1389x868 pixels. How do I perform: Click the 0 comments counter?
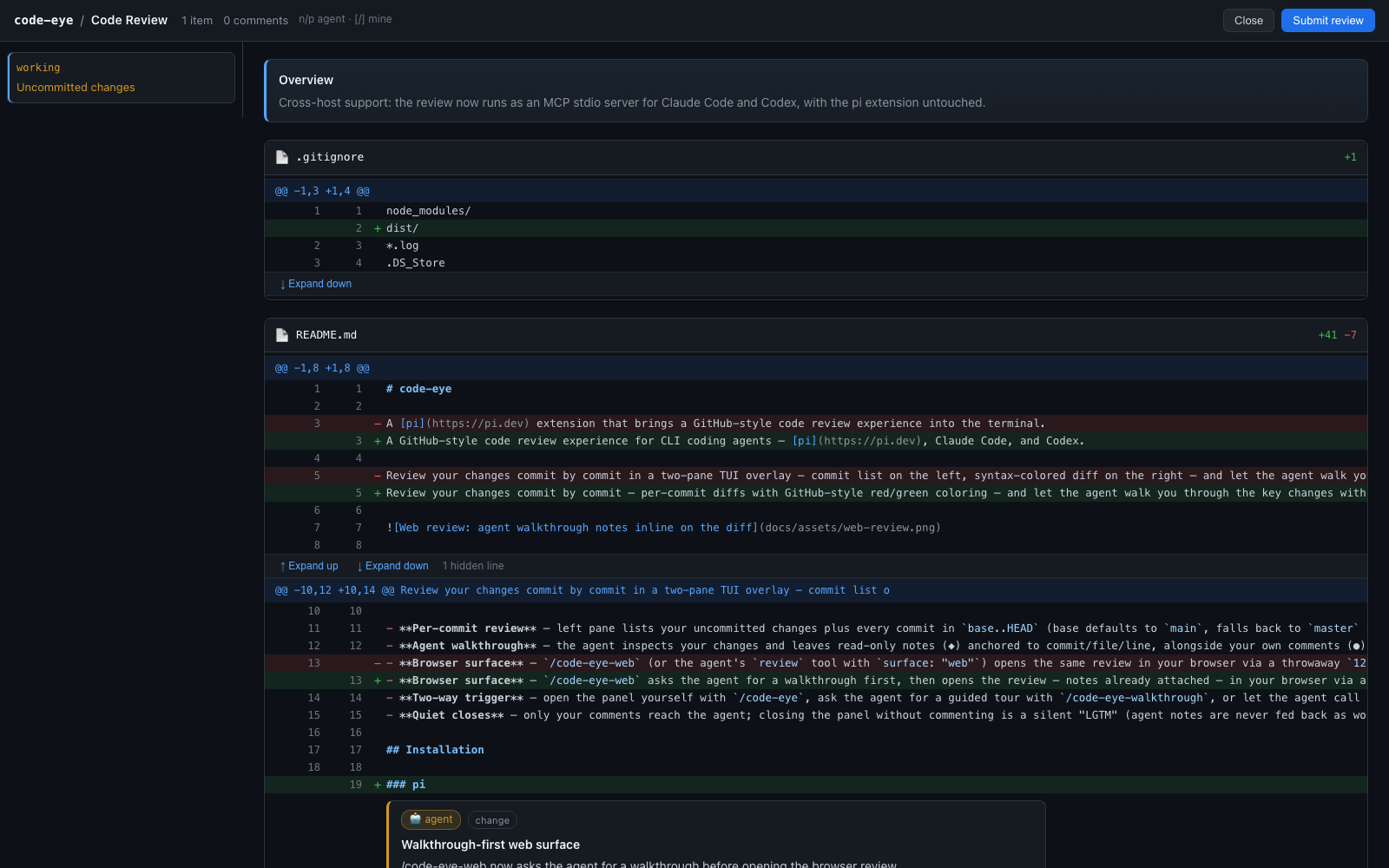pyautogui.click(x=255, y=20)
